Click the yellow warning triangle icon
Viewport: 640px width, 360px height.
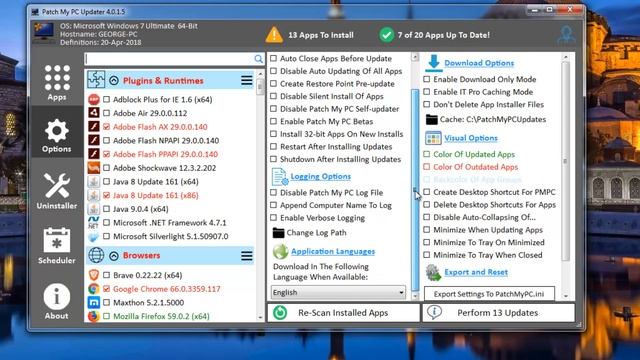274,35
